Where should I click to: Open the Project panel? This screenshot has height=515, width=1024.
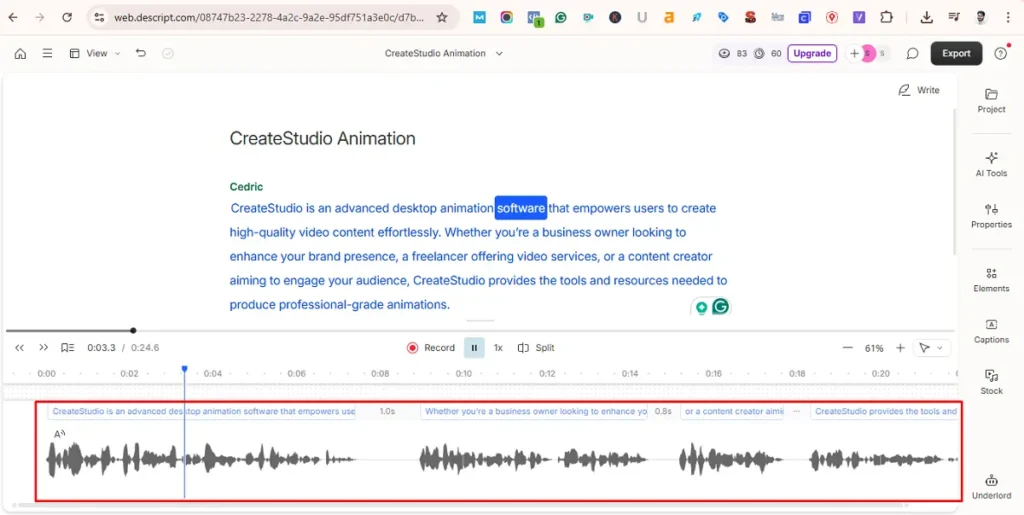pos(991,101)
